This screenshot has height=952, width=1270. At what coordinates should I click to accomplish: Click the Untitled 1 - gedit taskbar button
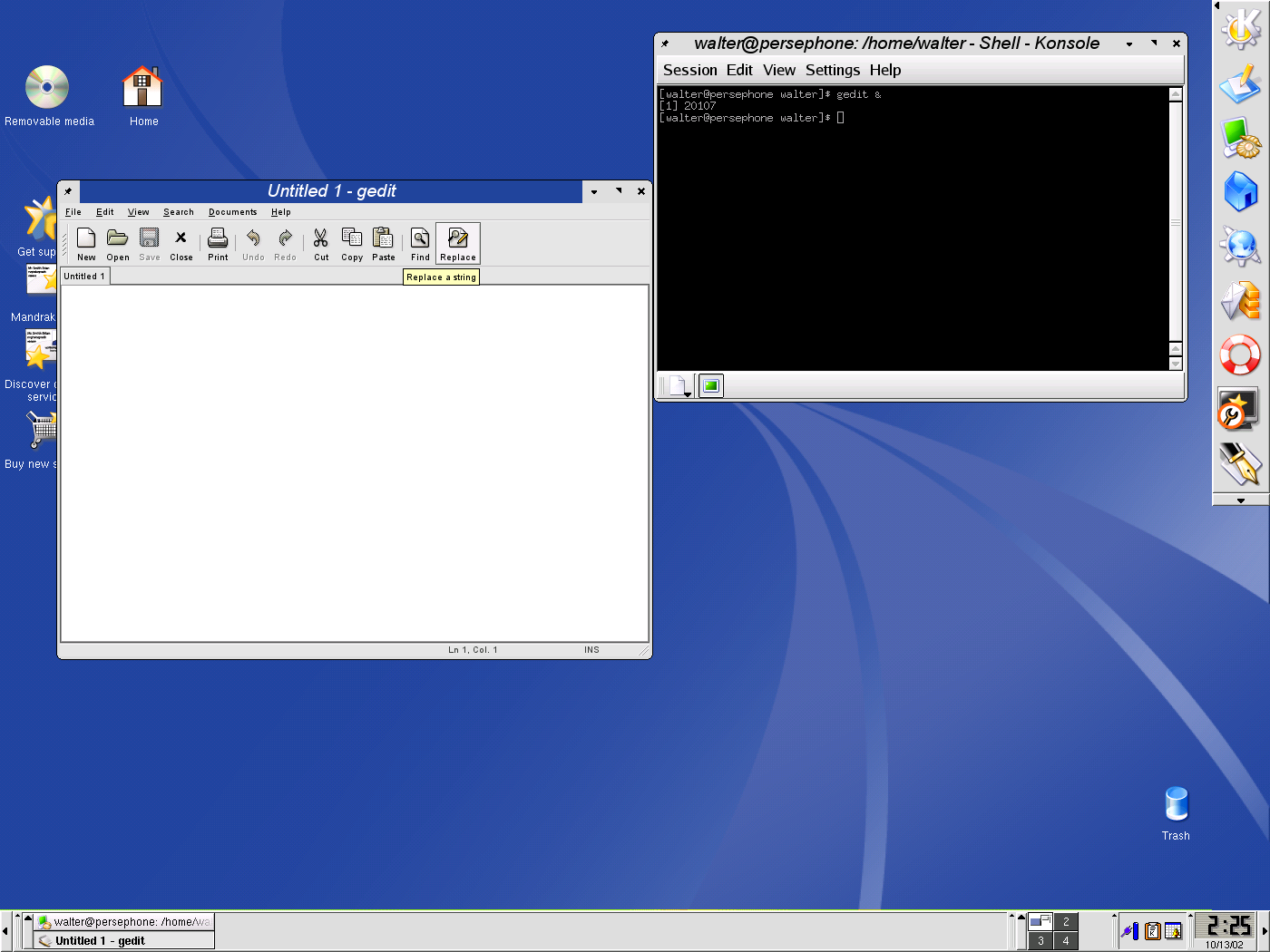click(x=124, y=941)
